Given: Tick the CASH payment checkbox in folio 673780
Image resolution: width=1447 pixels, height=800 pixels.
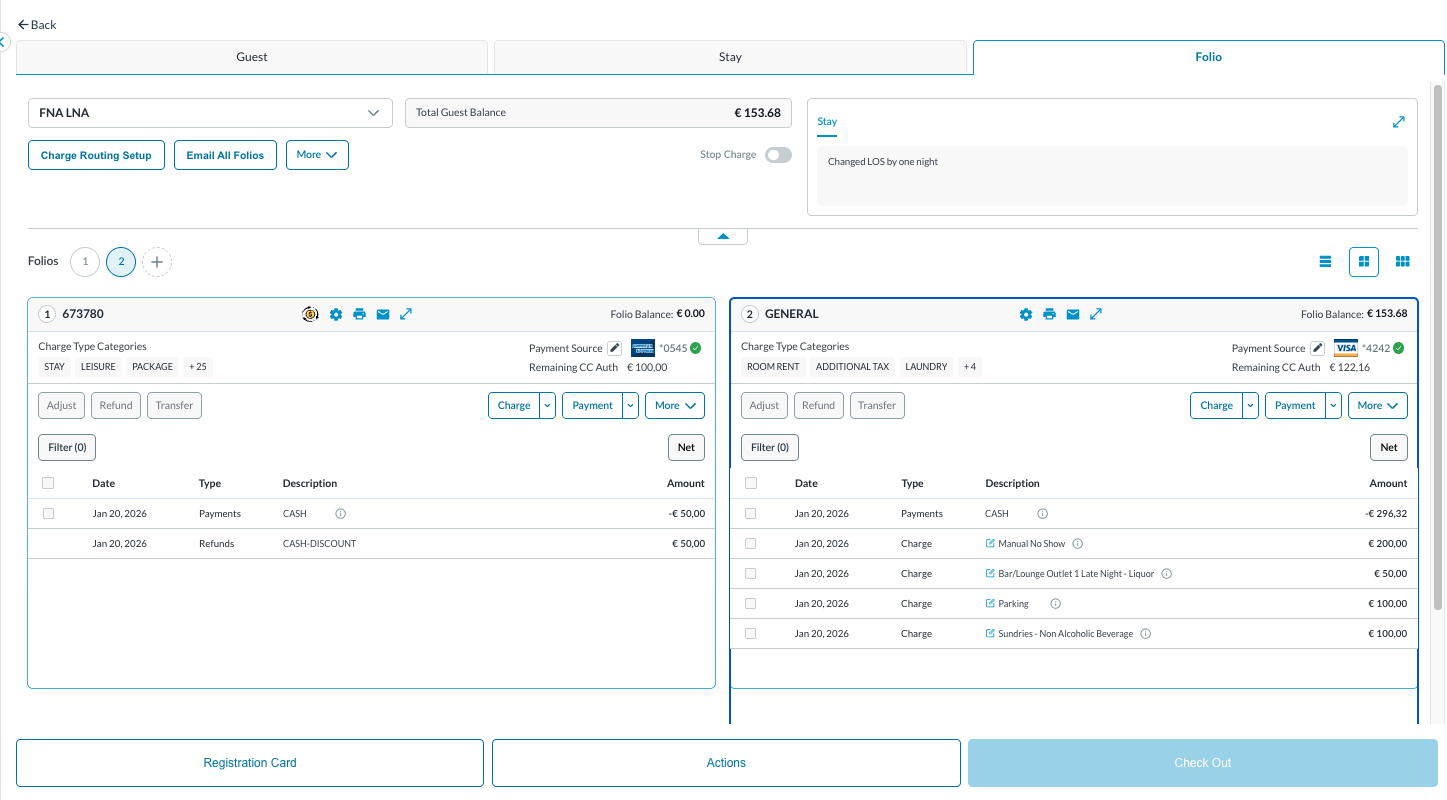Looking at the screenshot, I should tap(48, 514).
